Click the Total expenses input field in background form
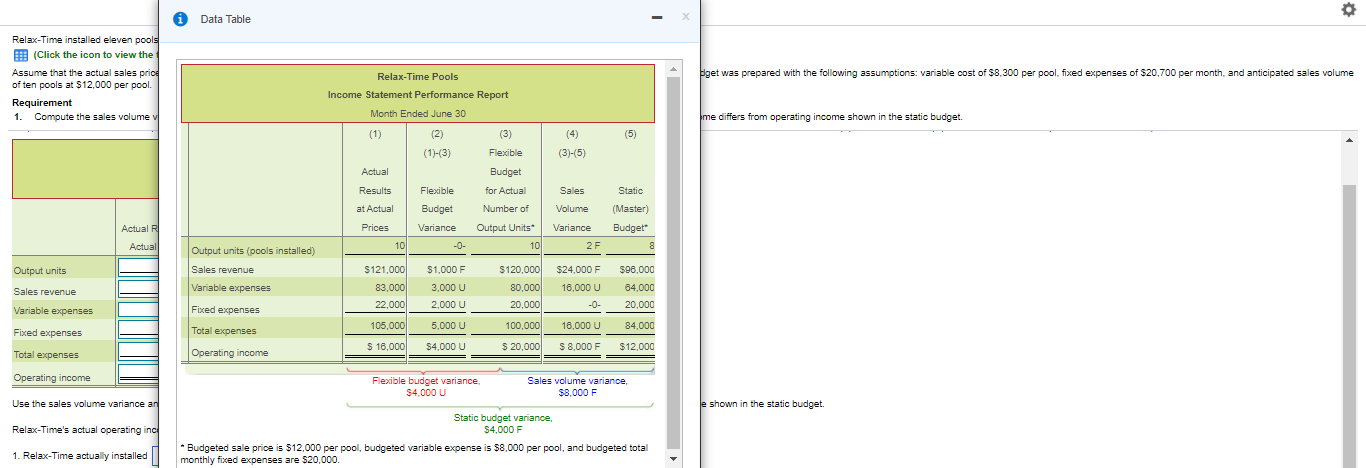This screenshot has height=468, width=1366. click(138, 352)
